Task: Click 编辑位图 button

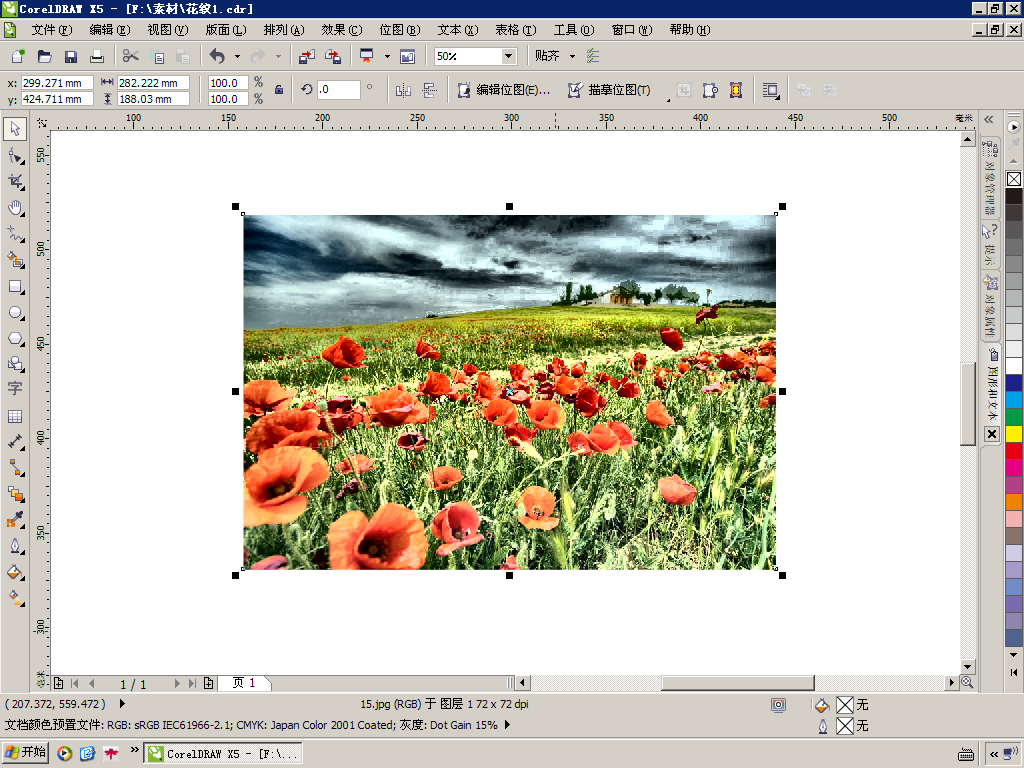Action: tap(504, 90)
